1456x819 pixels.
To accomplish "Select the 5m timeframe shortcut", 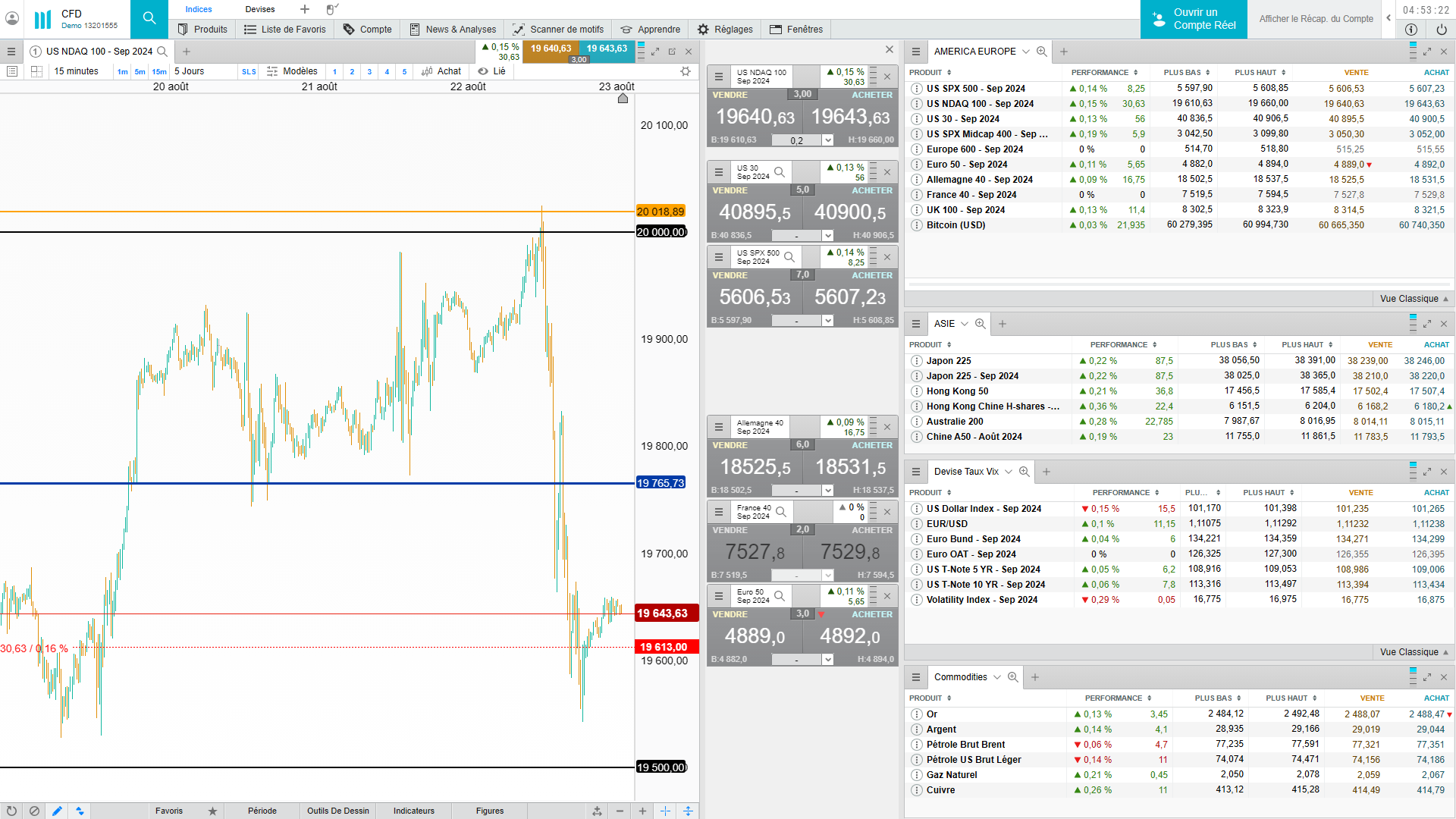I will [x=140, y=71].
